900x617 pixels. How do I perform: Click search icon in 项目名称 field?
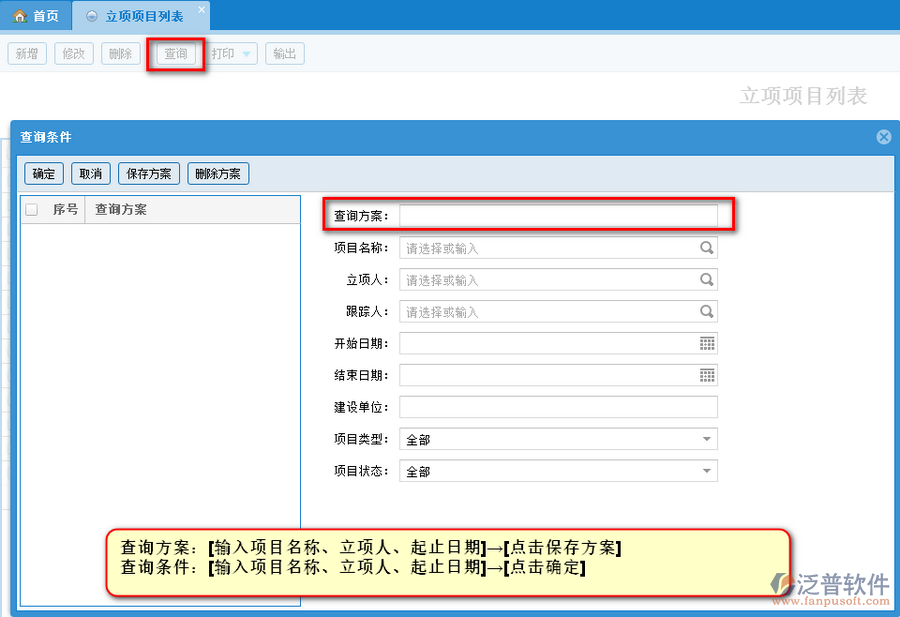706,248
